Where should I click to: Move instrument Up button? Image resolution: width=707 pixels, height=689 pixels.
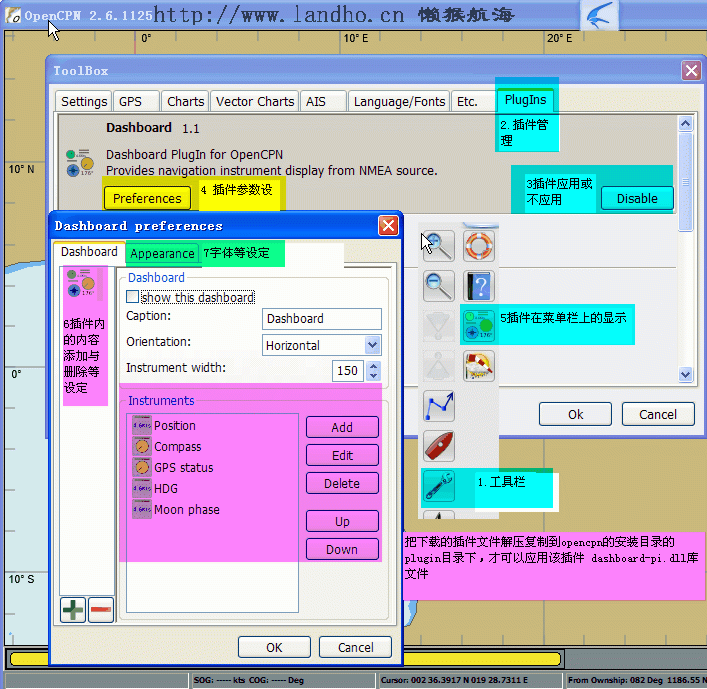(342, 521)
